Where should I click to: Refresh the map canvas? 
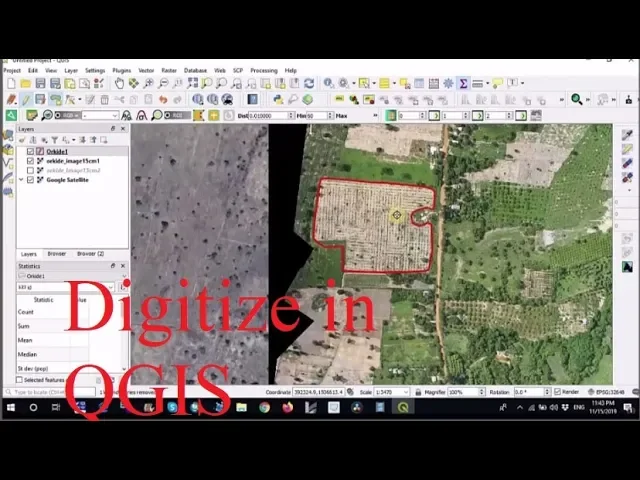click(x=309, y=84)
